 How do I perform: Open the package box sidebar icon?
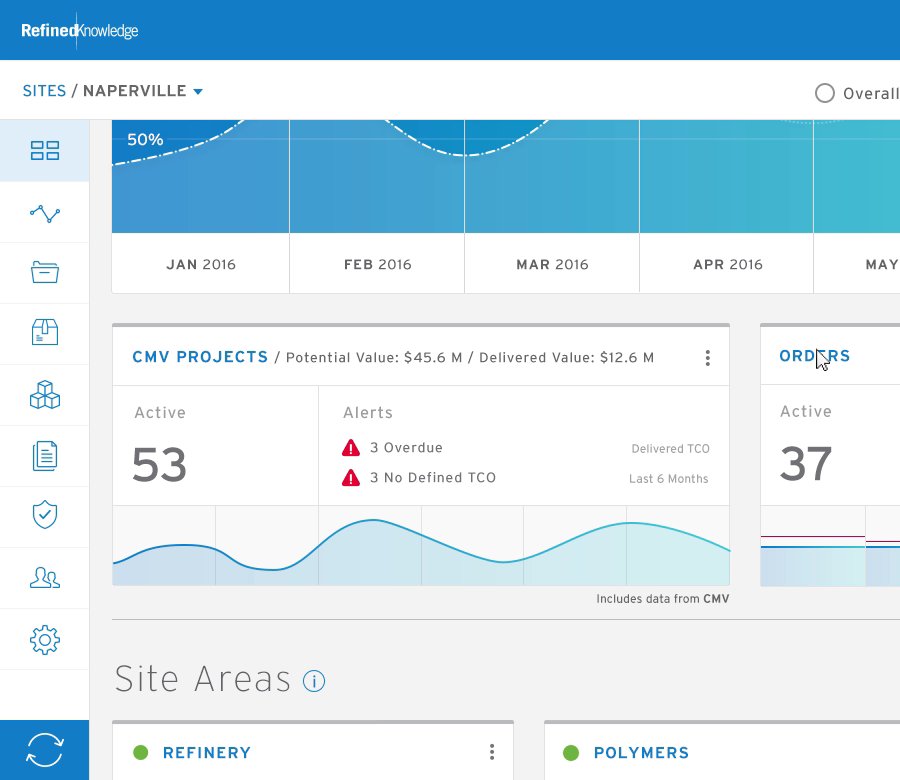point(45,332)
